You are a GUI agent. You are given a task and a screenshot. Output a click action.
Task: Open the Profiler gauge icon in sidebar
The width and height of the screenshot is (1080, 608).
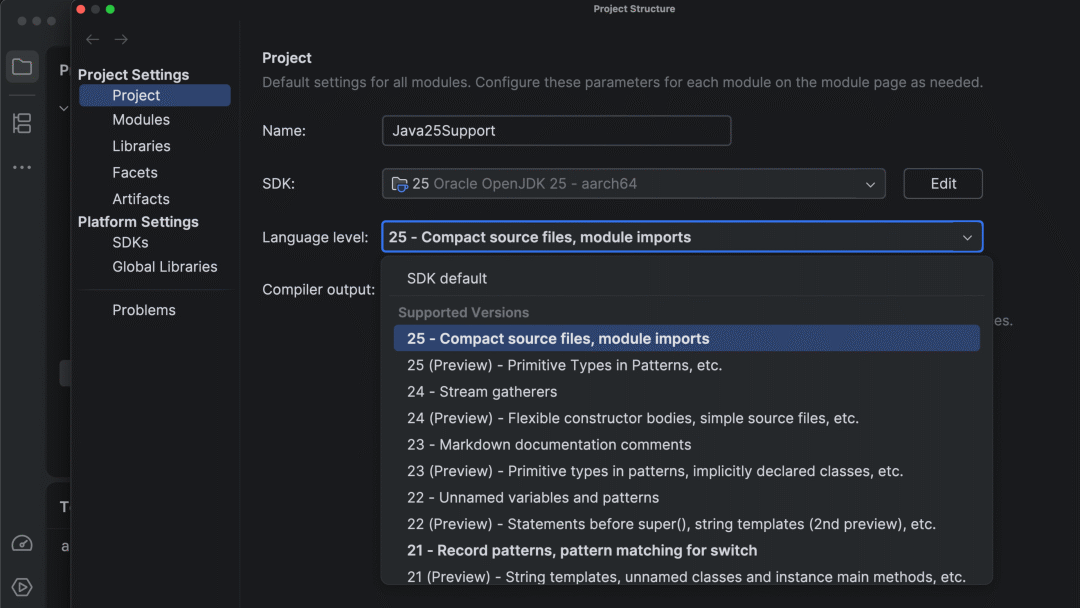coord(22,544)
